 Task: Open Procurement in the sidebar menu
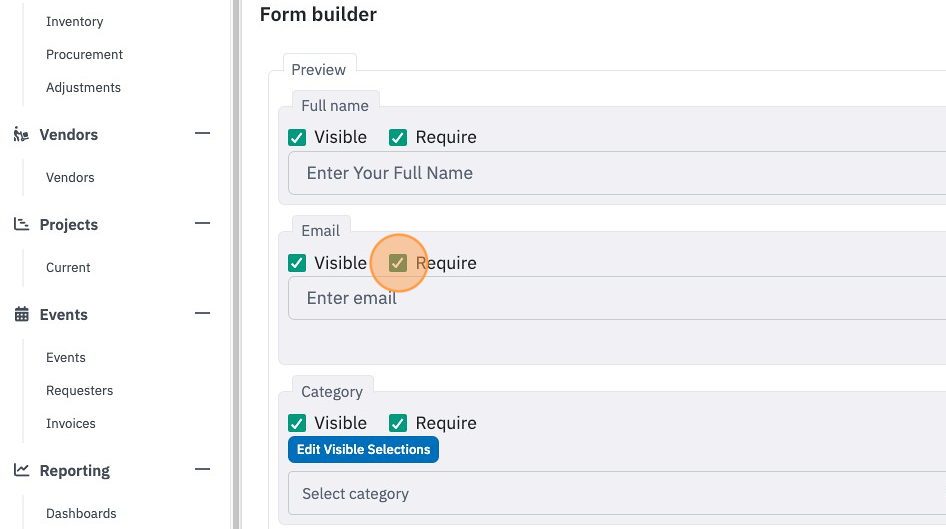[84, 54]
